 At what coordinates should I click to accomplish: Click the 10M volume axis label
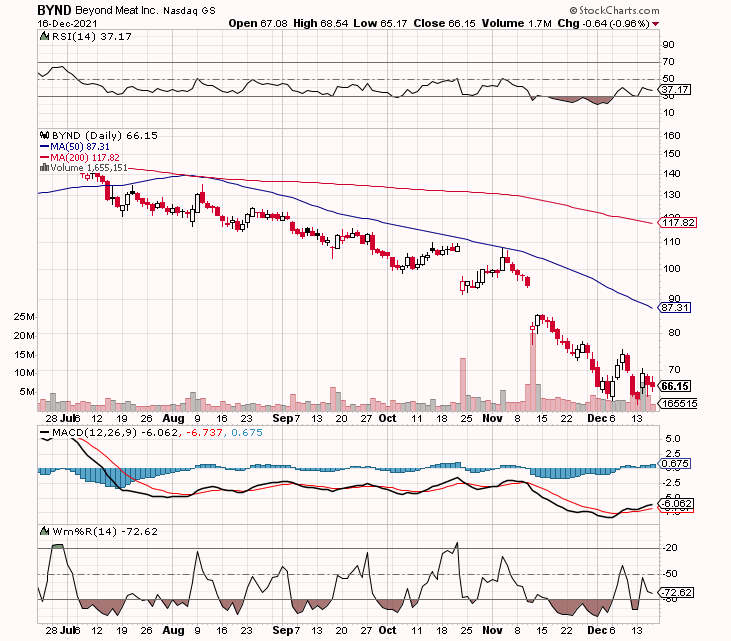point(24,373)
